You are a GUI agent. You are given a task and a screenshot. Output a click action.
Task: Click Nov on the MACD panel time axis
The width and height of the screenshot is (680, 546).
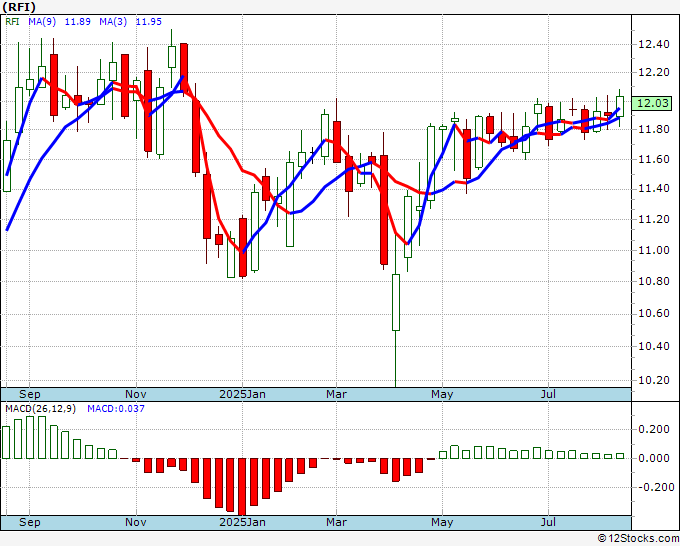click(136, 522)
